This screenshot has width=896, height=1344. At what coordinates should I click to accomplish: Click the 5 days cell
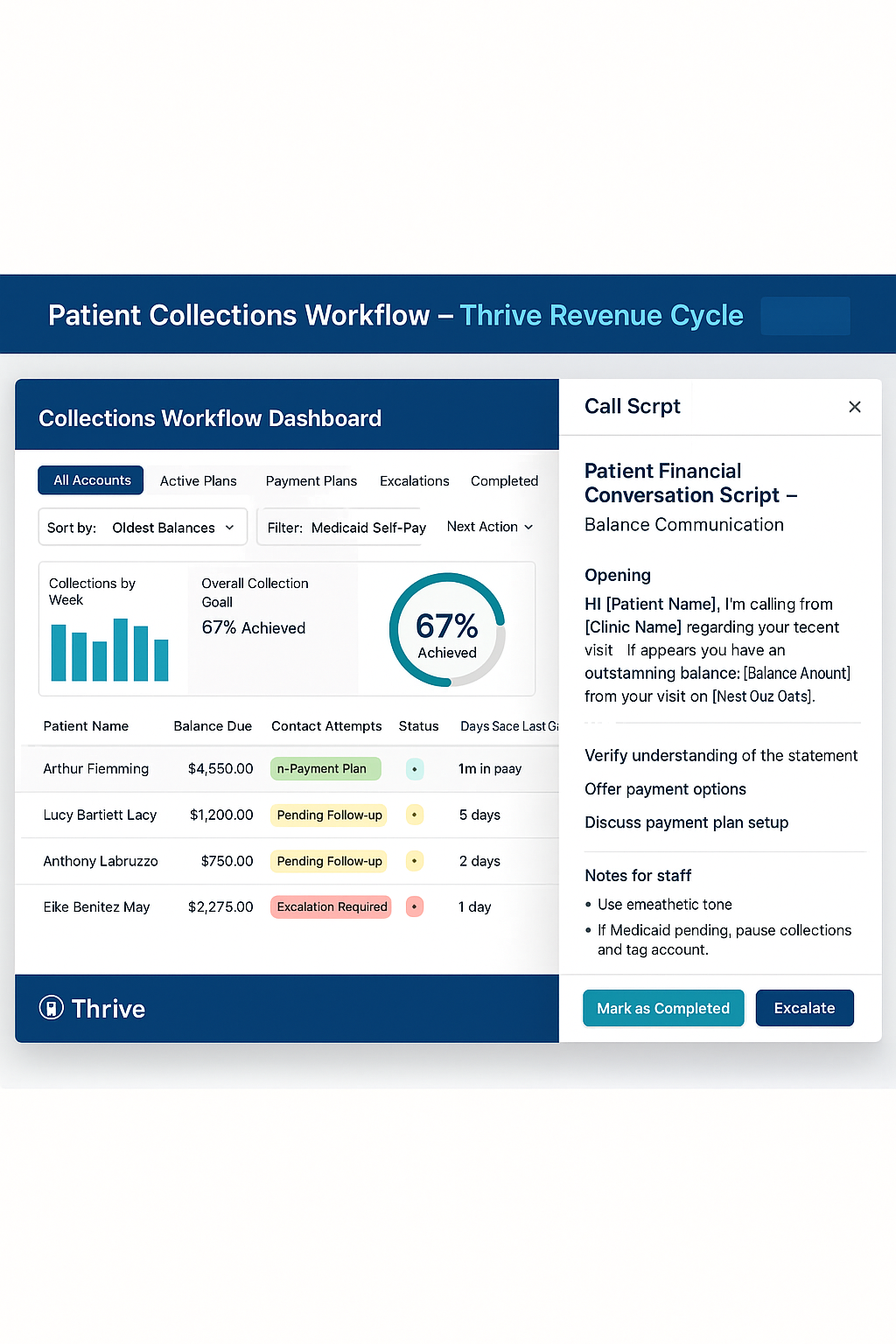(479, 815)
